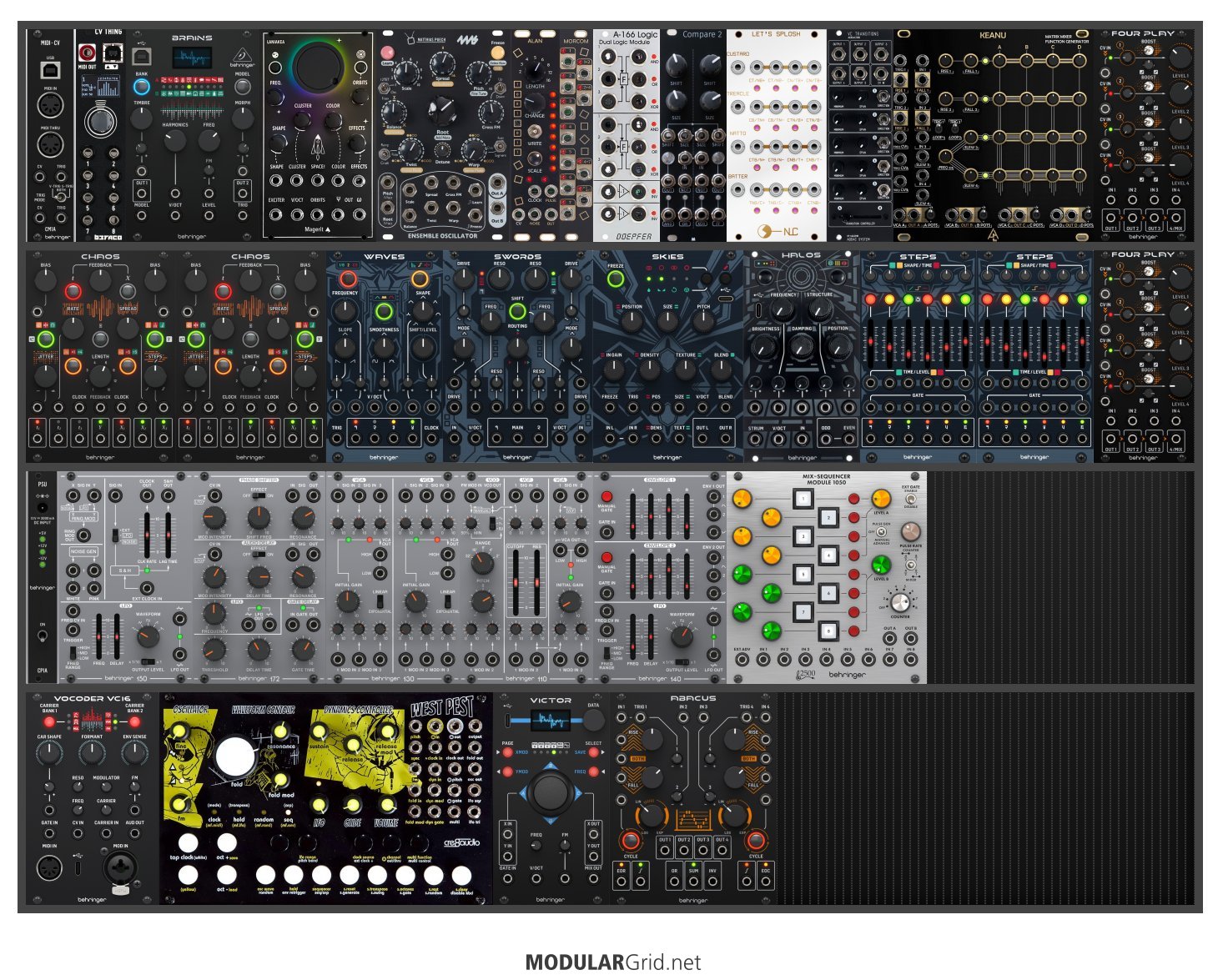Push step button 1 on the Mix-Sequencer
This screenshot has height=980, width=1228.
803,499
